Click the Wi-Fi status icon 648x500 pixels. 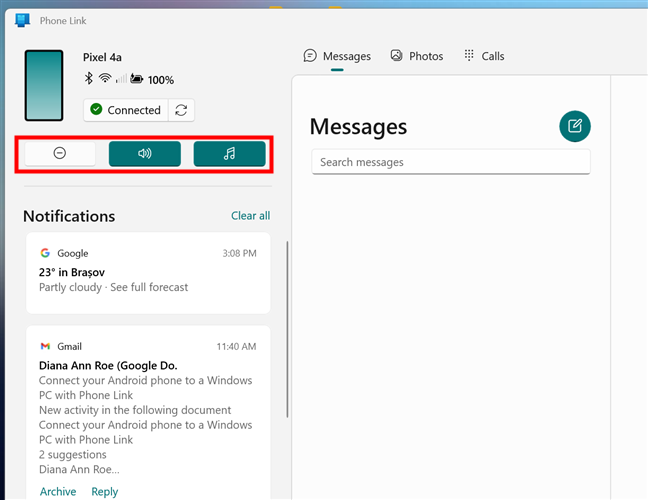coord(105,78)
